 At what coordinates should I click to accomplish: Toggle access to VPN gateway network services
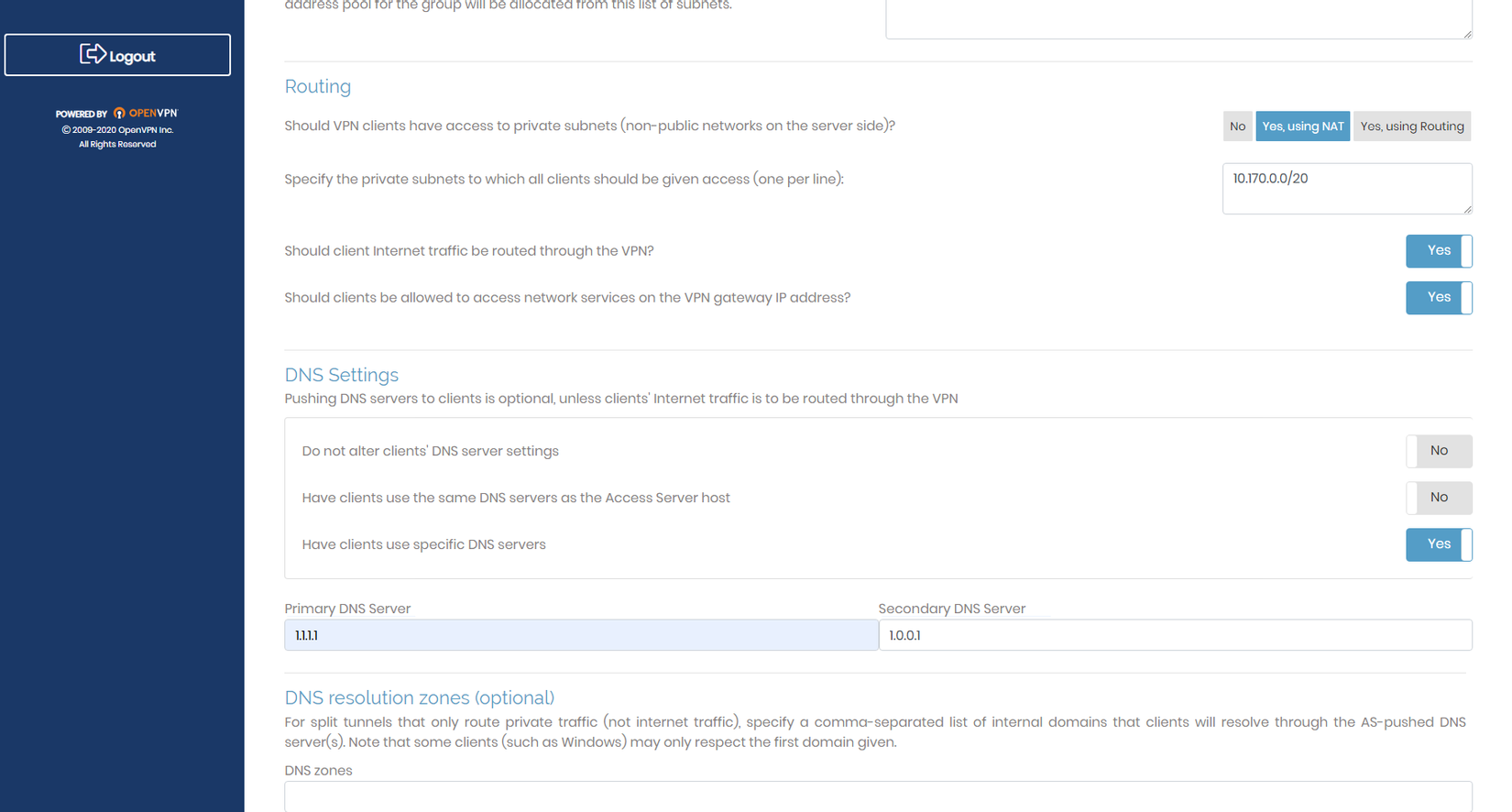(1438, 298)
